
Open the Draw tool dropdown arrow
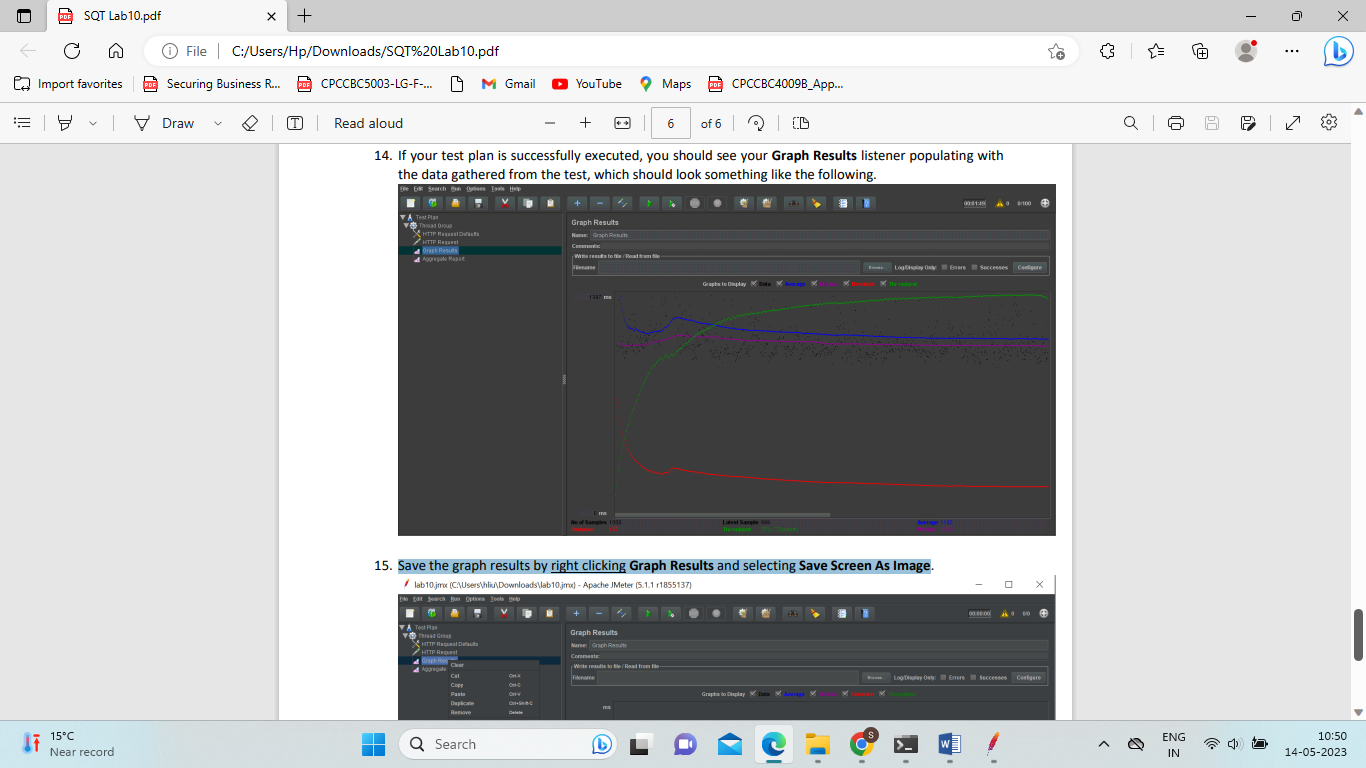217,122
